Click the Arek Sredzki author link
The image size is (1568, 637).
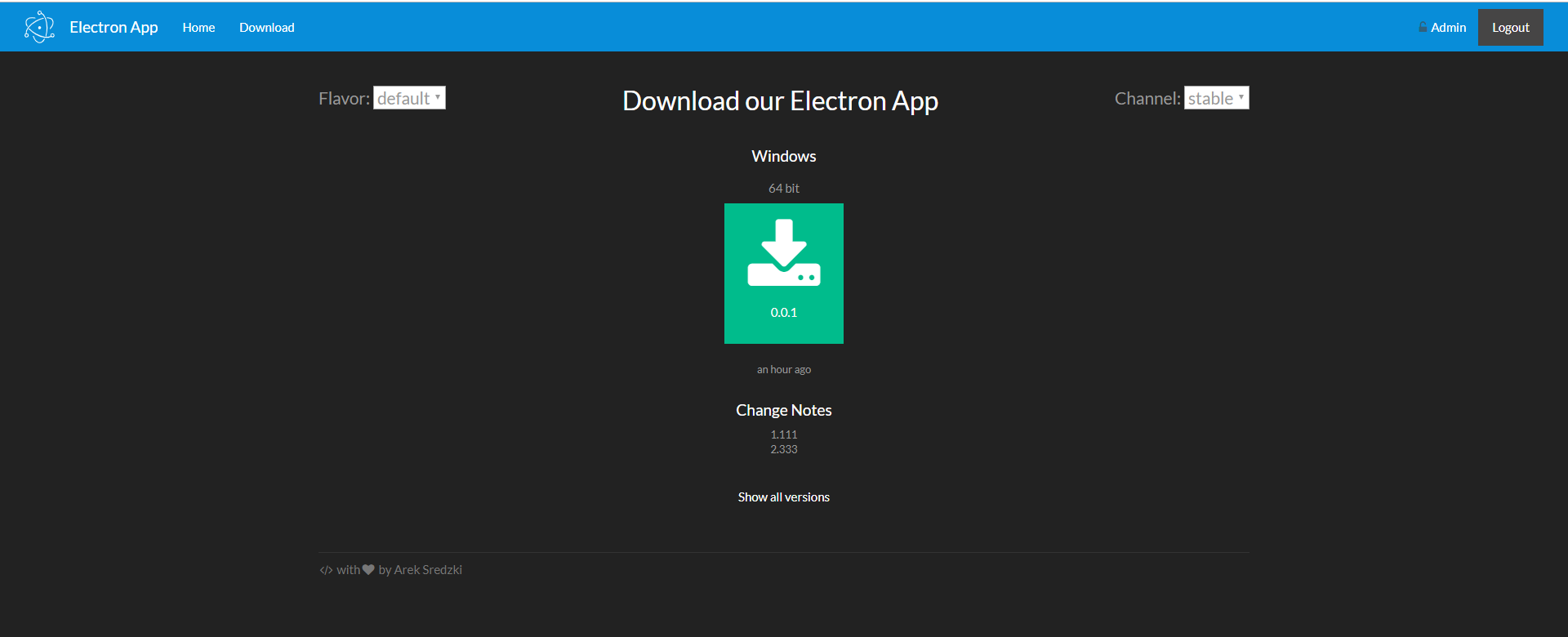click(428, 569)
